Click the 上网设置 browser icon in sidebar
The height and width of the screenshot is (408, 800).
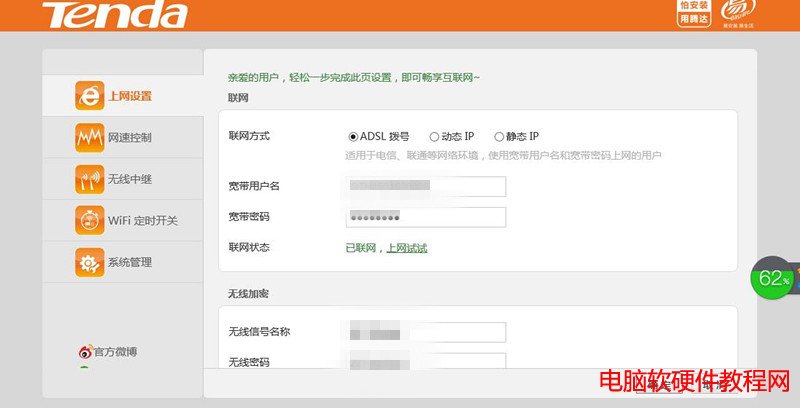(x=89, y=96)
